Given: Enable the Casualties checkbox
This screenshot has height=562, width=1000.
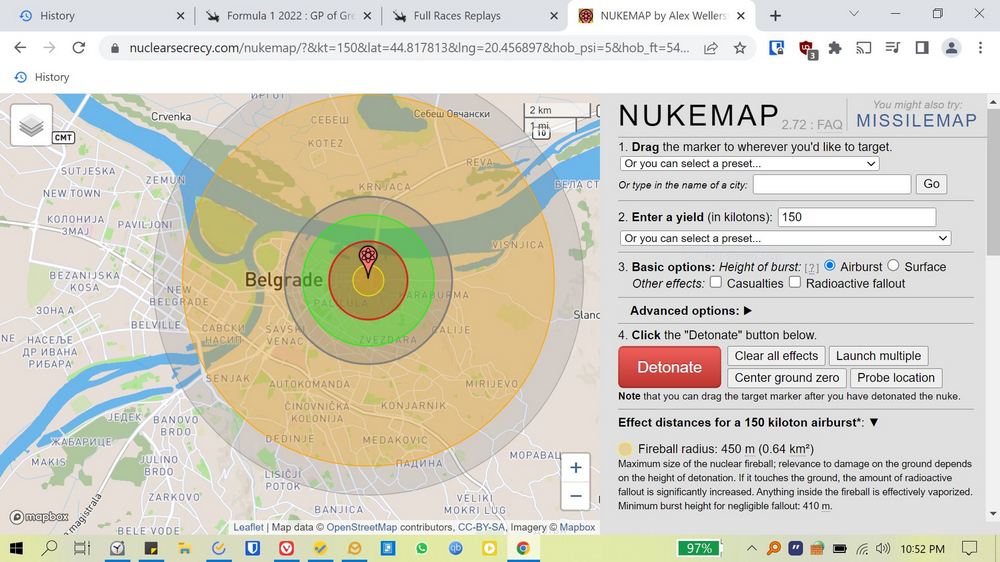Looking at the screenshot, I should [x=716, y=283].
